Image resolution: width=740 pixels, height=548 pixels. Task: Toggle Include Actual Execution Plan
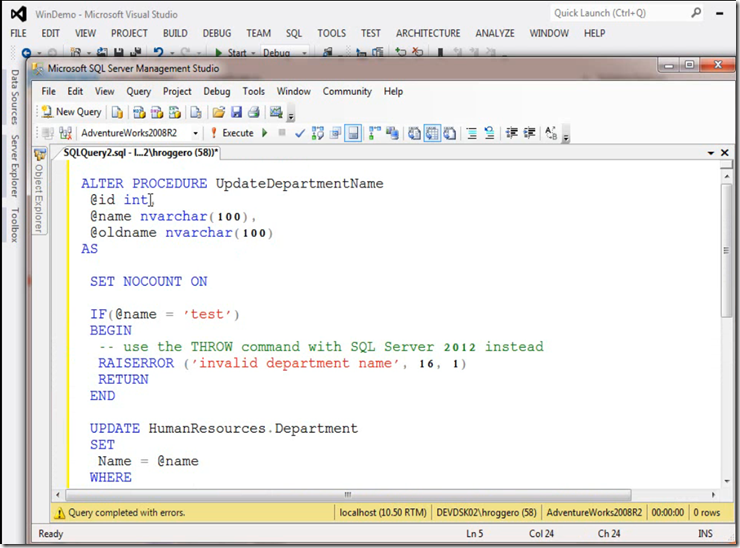(375, 134)
